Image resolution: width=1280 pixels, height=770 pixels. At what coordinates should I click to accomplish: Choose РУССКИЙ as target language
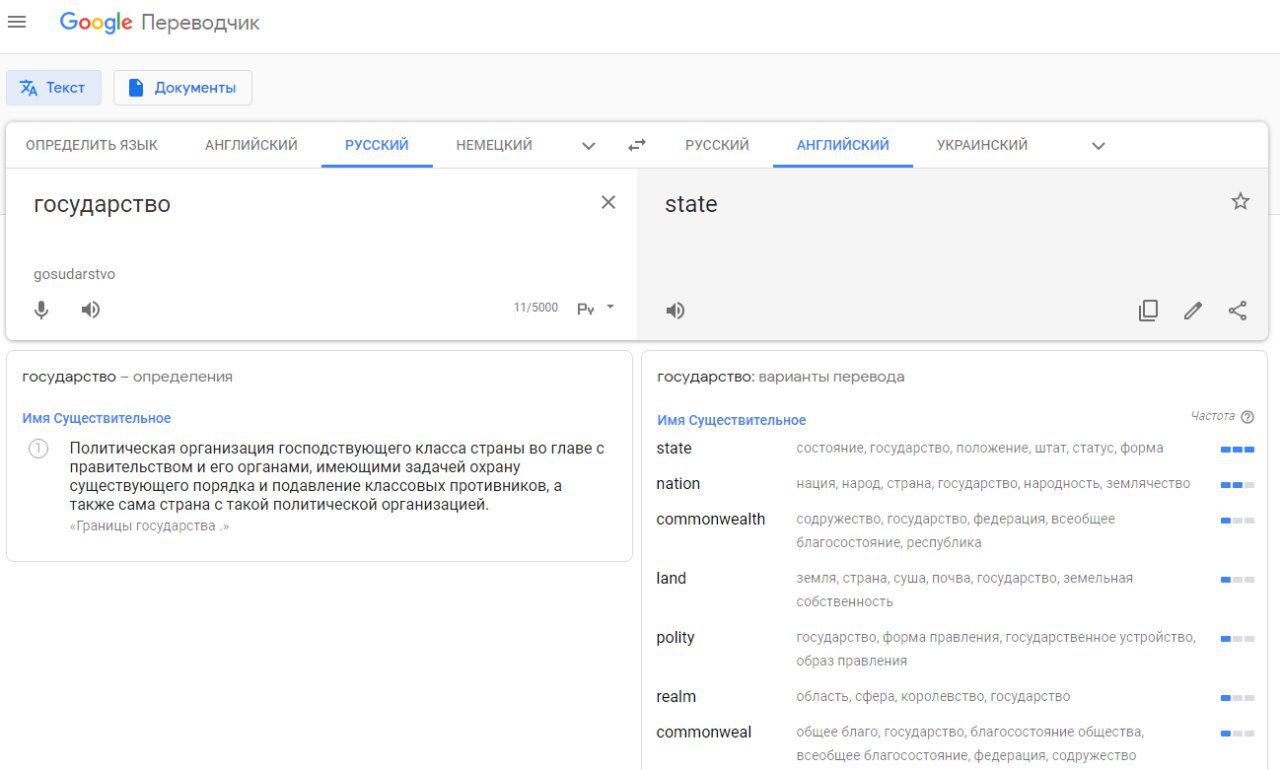click(717, 145)
